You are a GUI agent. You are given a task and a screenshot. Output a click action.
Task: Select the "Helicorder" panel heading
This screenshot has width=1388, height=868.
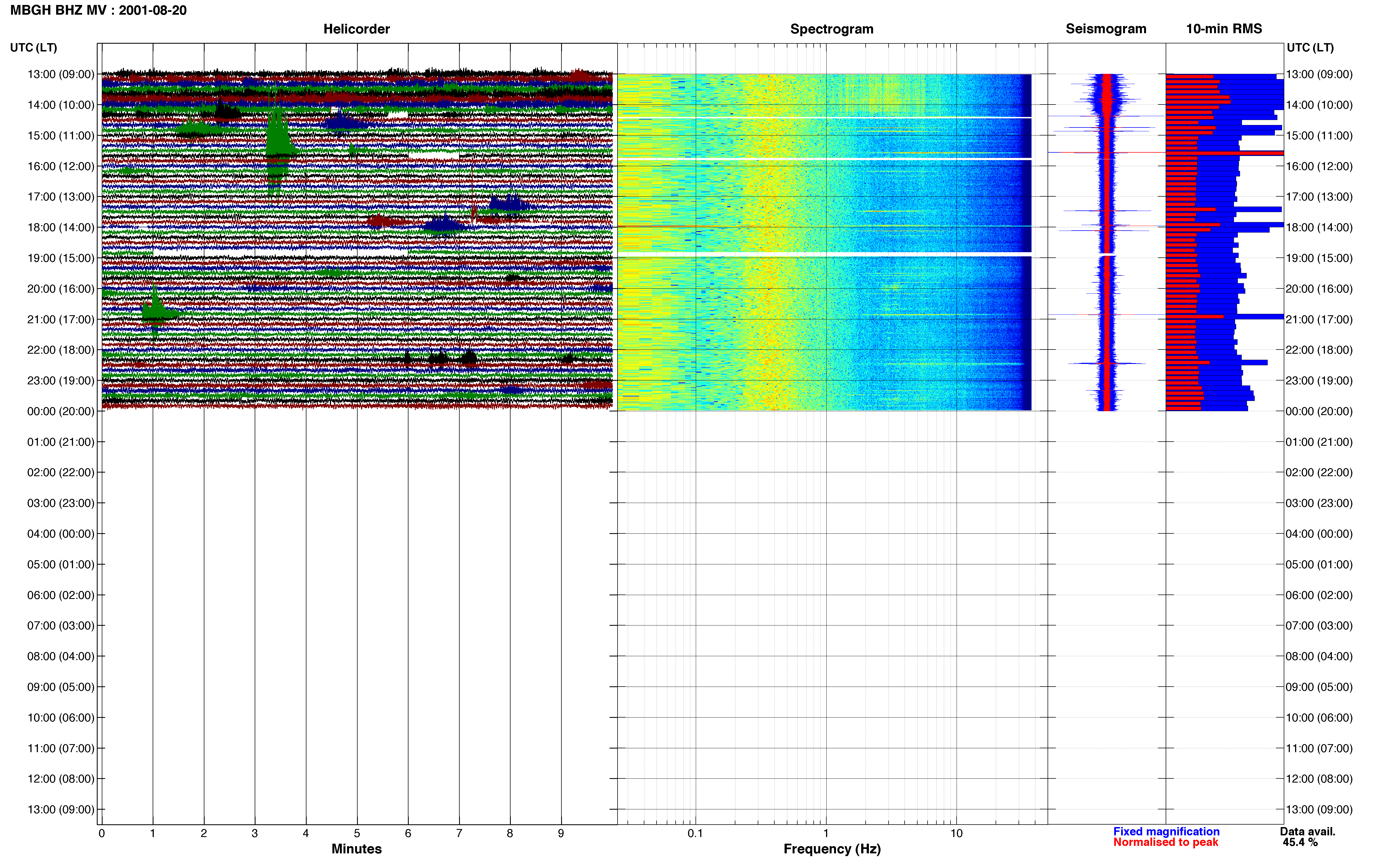pyautogui.click(x=356, y=29)
